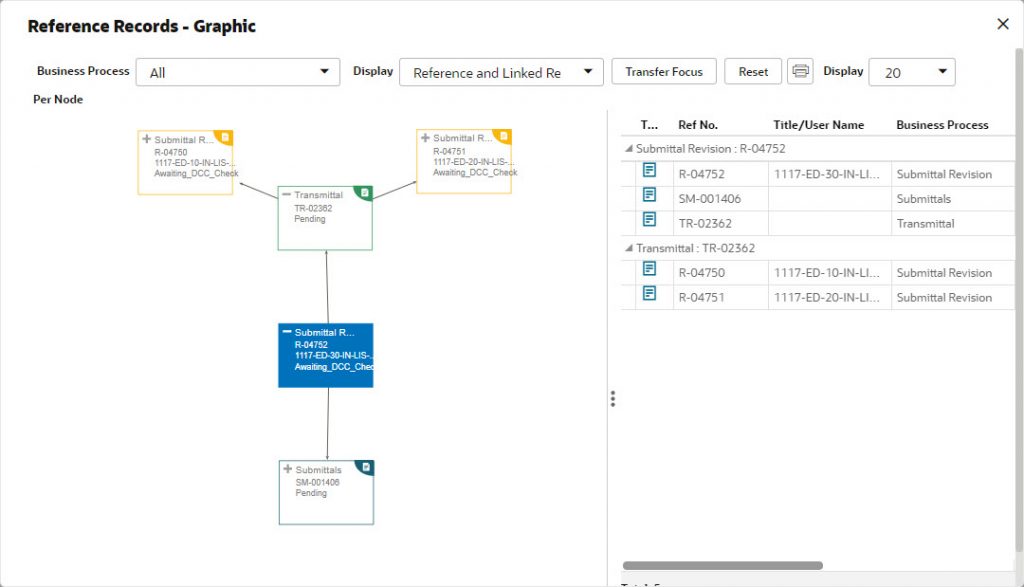
Task: Click the print icon in the toolbar
Action: tap(800, 72)
